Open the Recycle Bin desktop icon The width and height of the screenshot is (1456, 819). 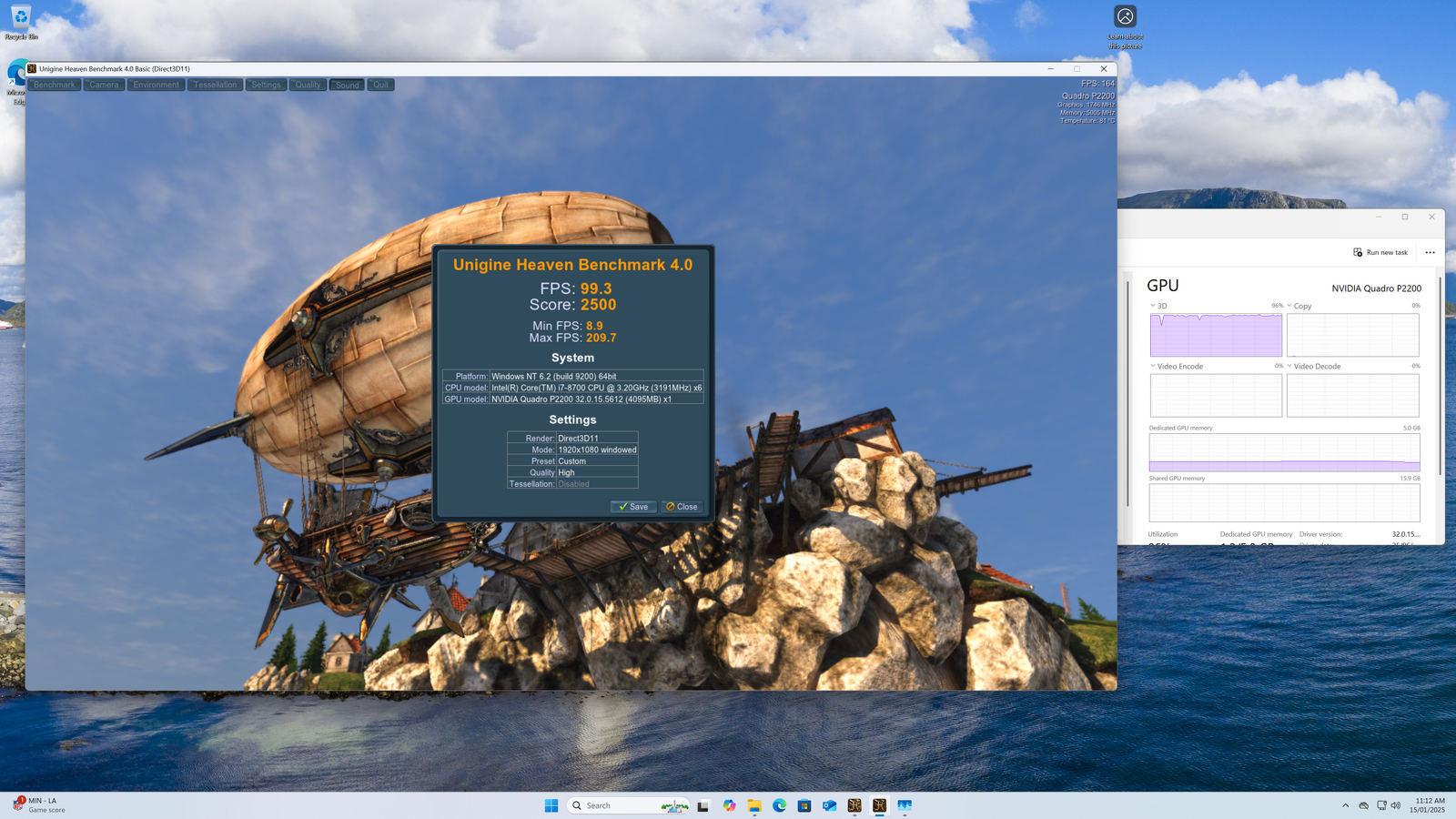point(20,22)
